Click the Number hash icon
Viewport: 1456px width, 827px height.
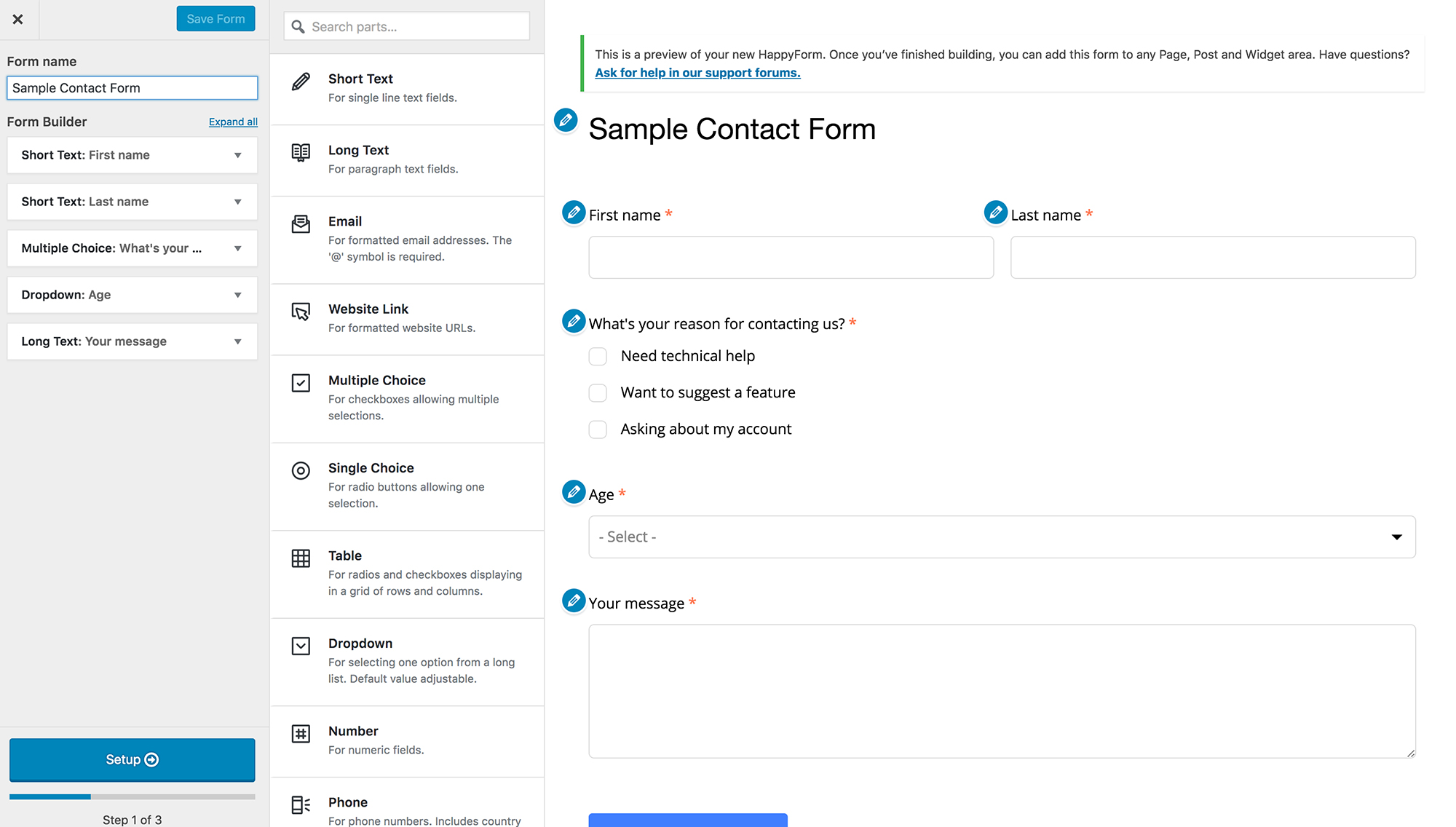tap(301, 734)
